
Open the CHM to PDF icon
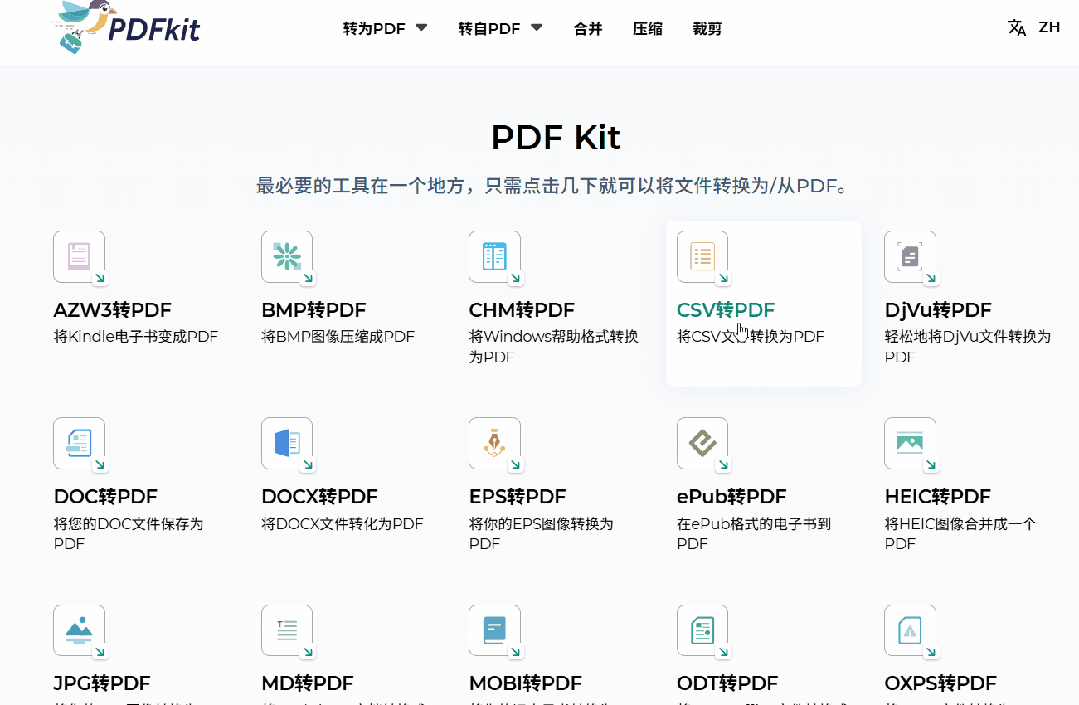495,257
